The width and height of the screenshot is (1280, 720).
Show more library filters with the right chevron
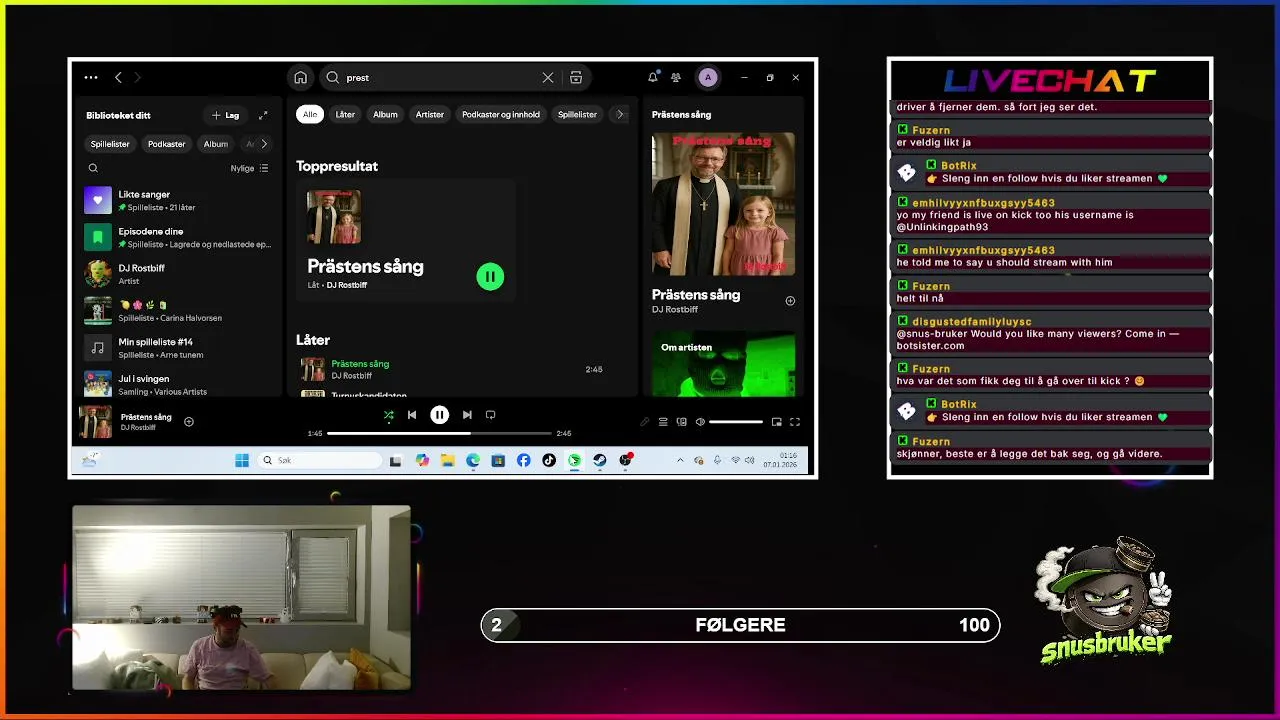click(x=264, y=144)
